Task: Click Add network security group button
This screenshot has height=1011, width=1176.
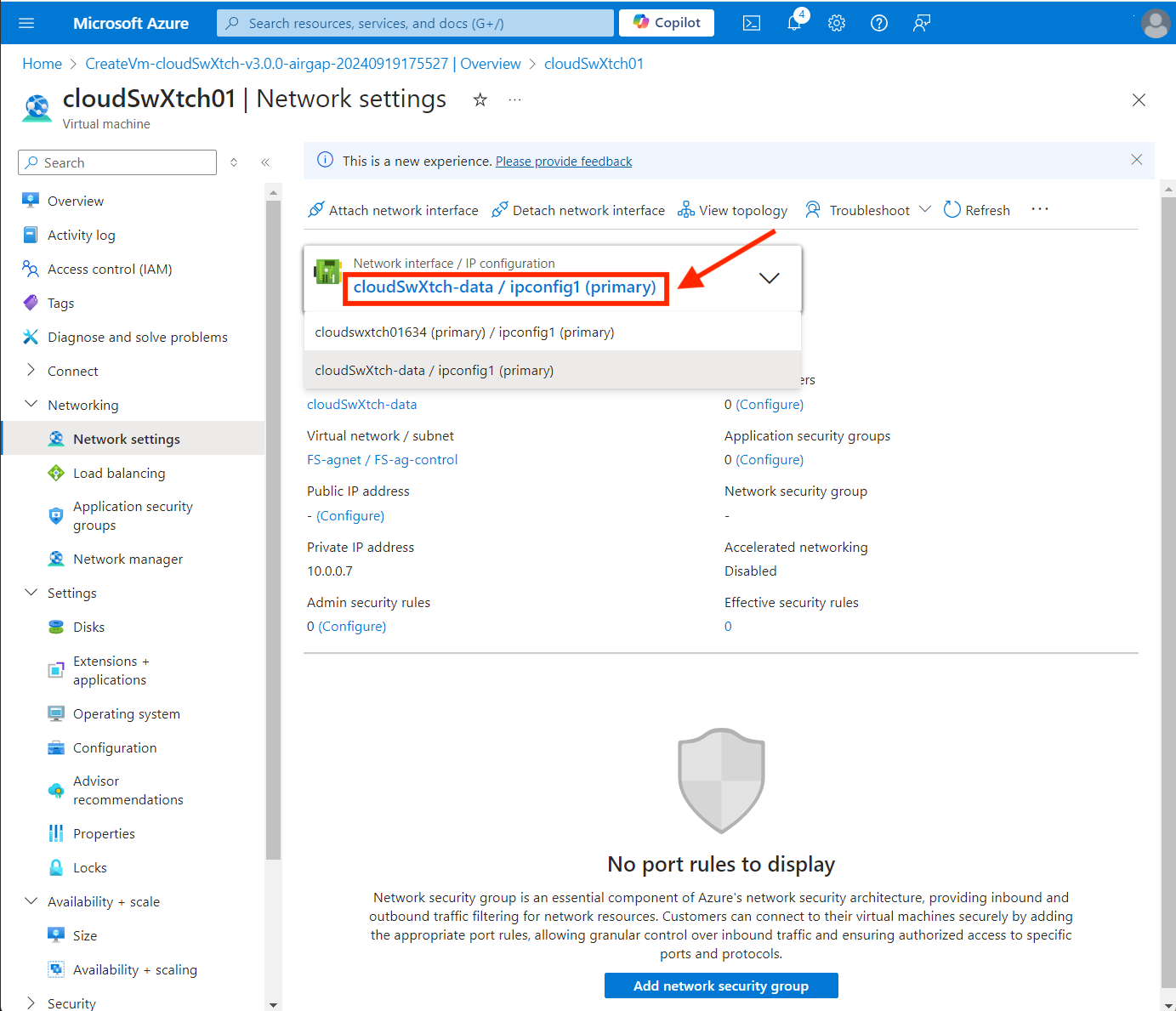Action: 720,985
